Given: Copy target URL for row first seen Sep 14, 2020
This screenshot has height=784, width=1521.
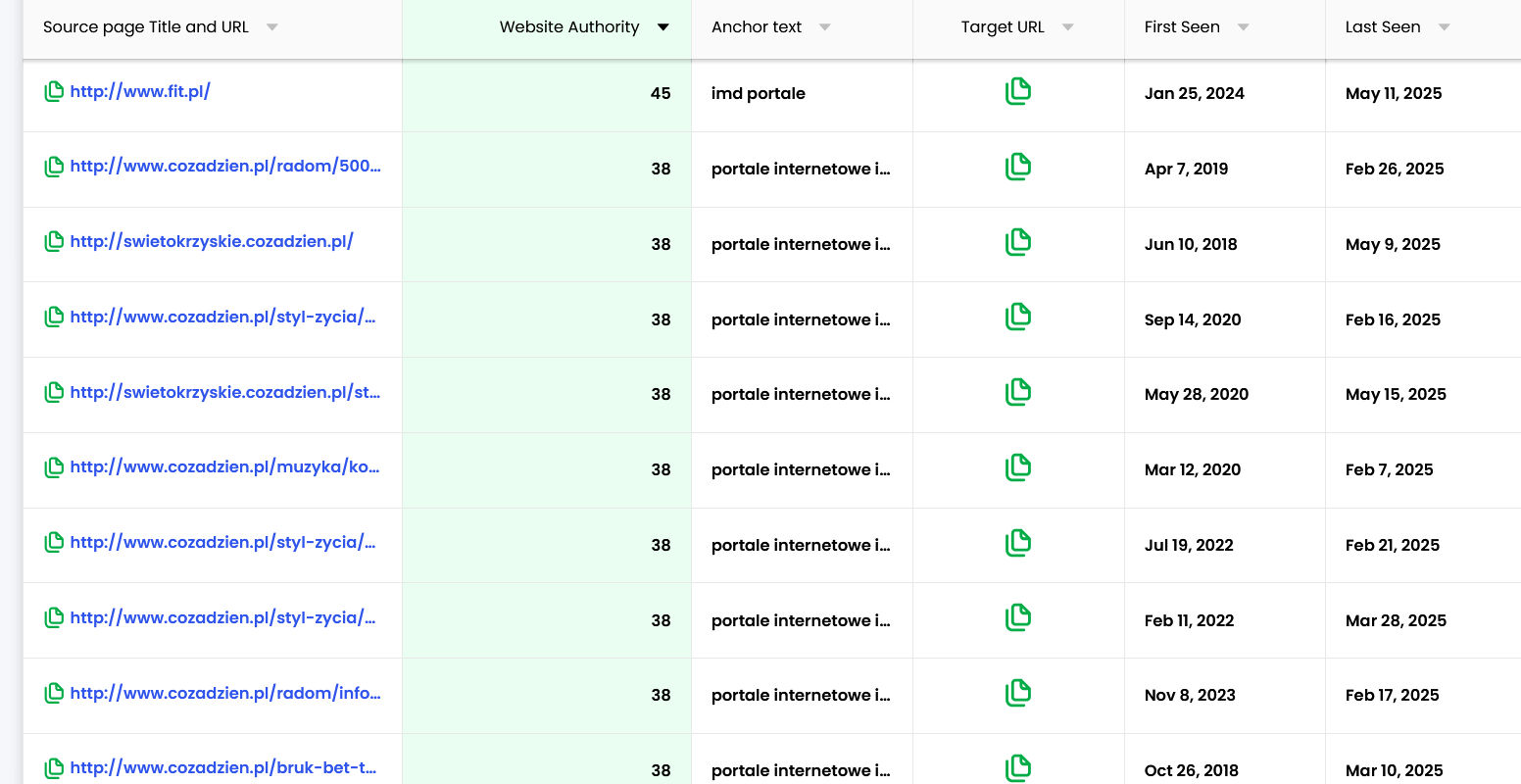Looking at the screenshot, I should [x=1018, y=318].
